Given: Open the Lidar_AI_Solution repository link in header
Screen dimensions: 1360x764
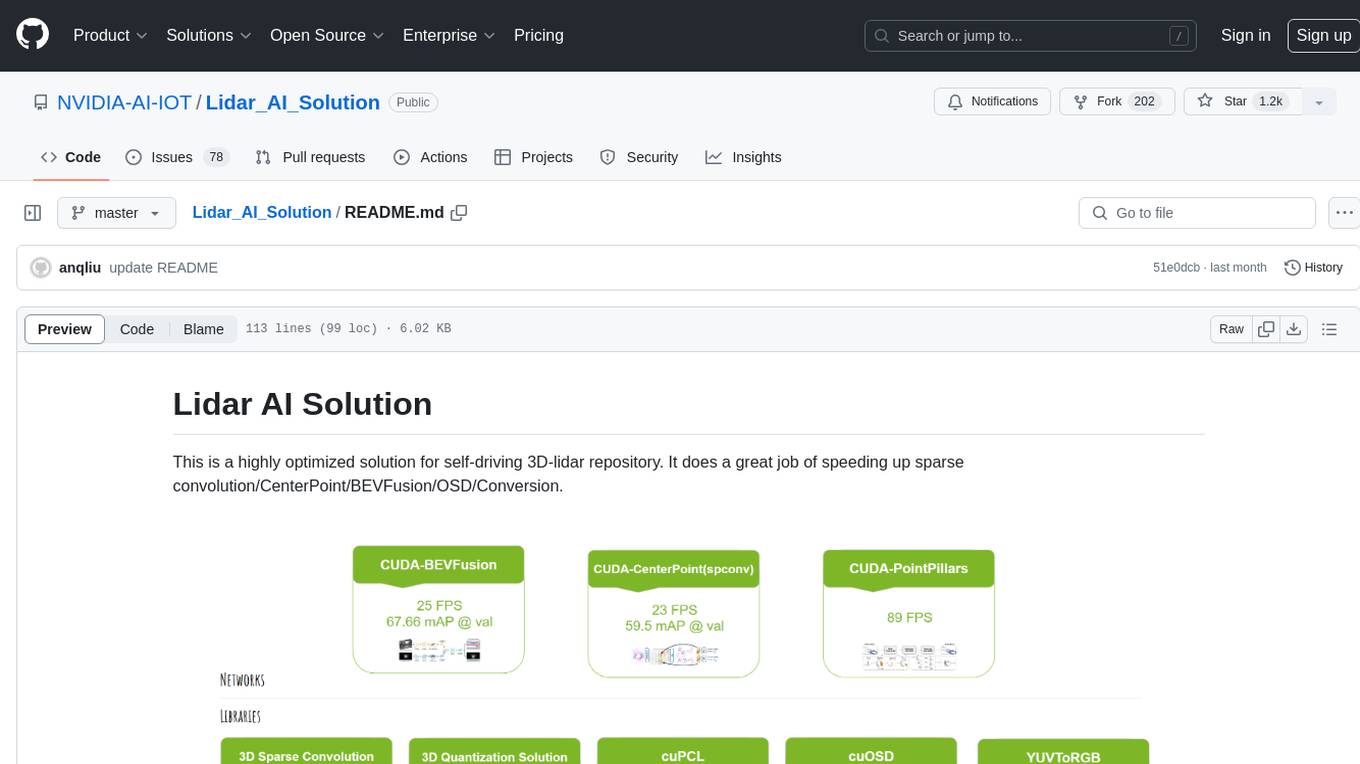Looking at the screenshot, I should click(x=292, y=102).
